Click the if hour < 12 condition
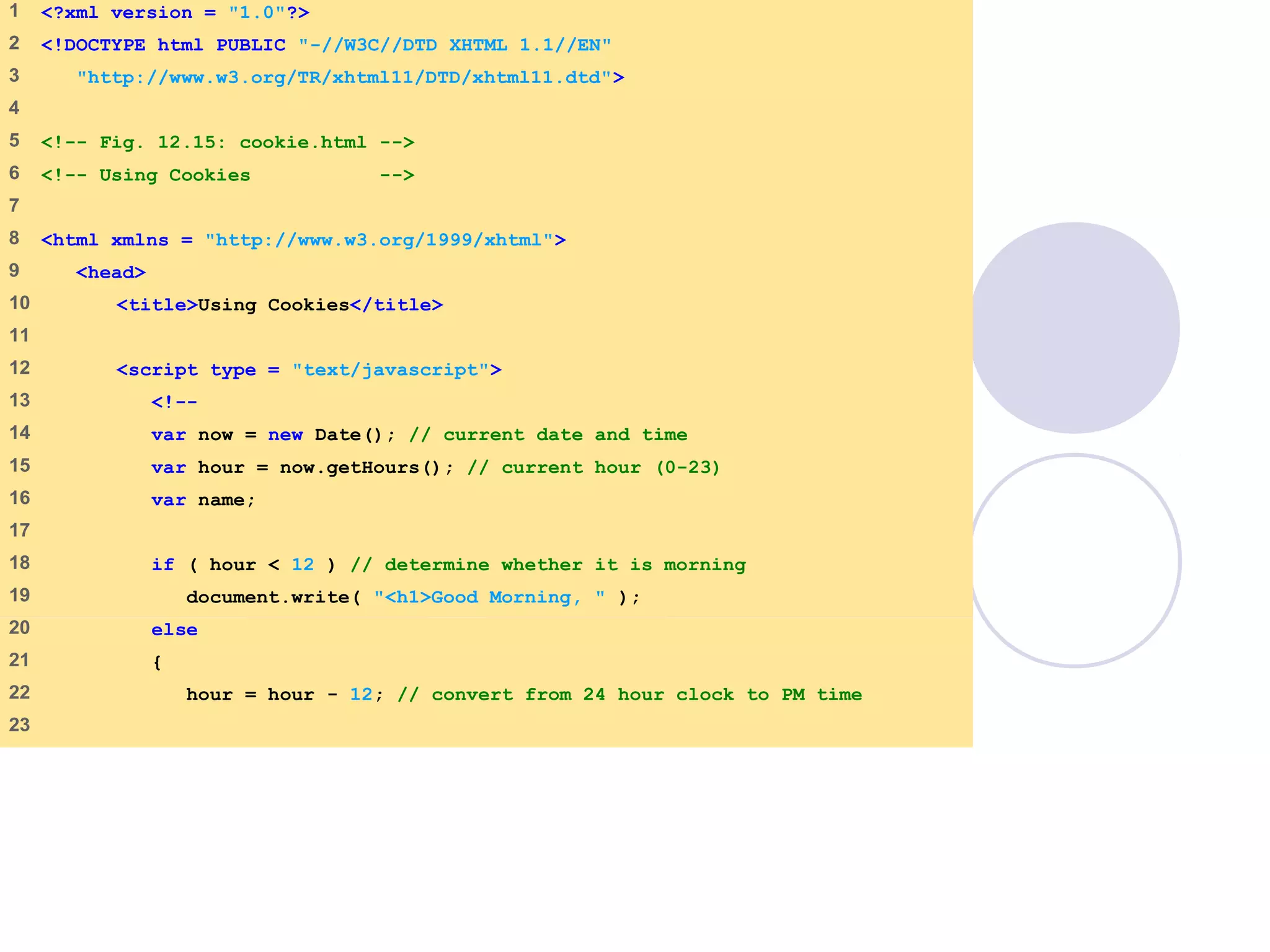The height and width of the screenshot is (952, 1270). click(x=243, y=565)
